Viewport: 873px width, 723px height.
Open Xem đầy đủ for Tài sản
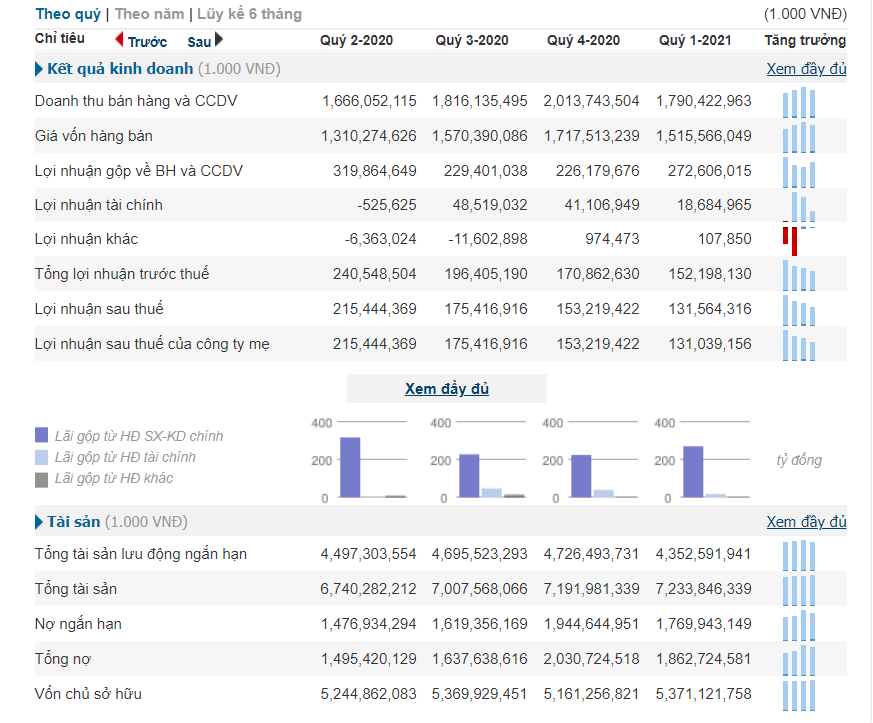click(806, 522)
